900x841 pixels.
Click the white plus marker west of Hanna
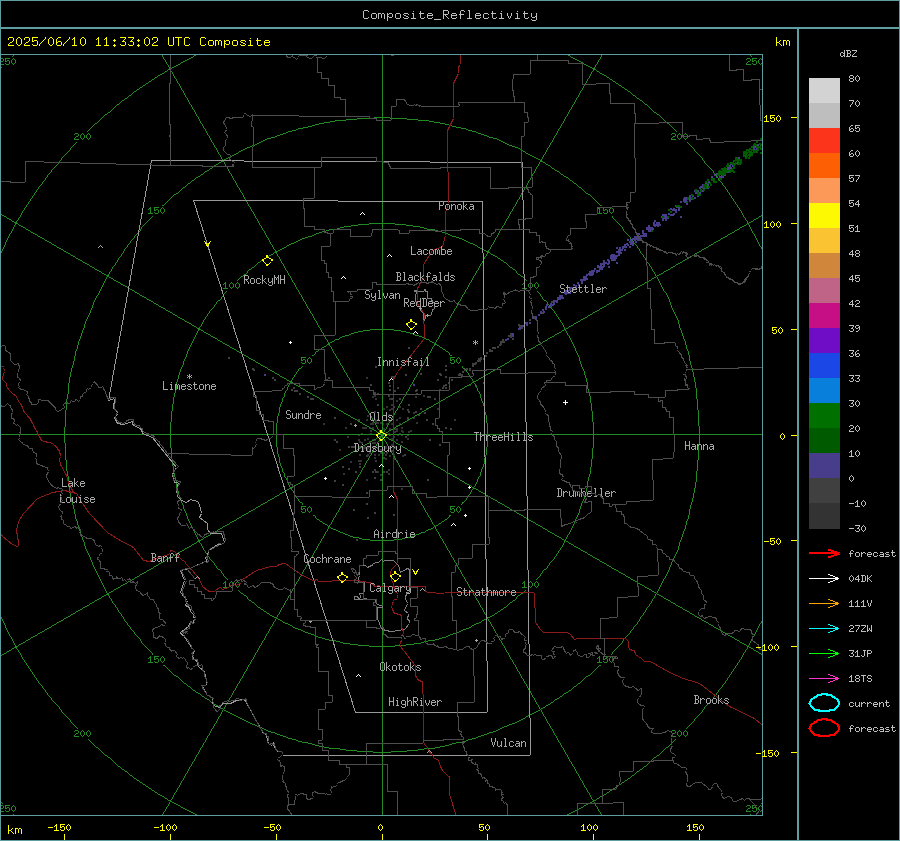pyautogui.click(x=565, y=402)
